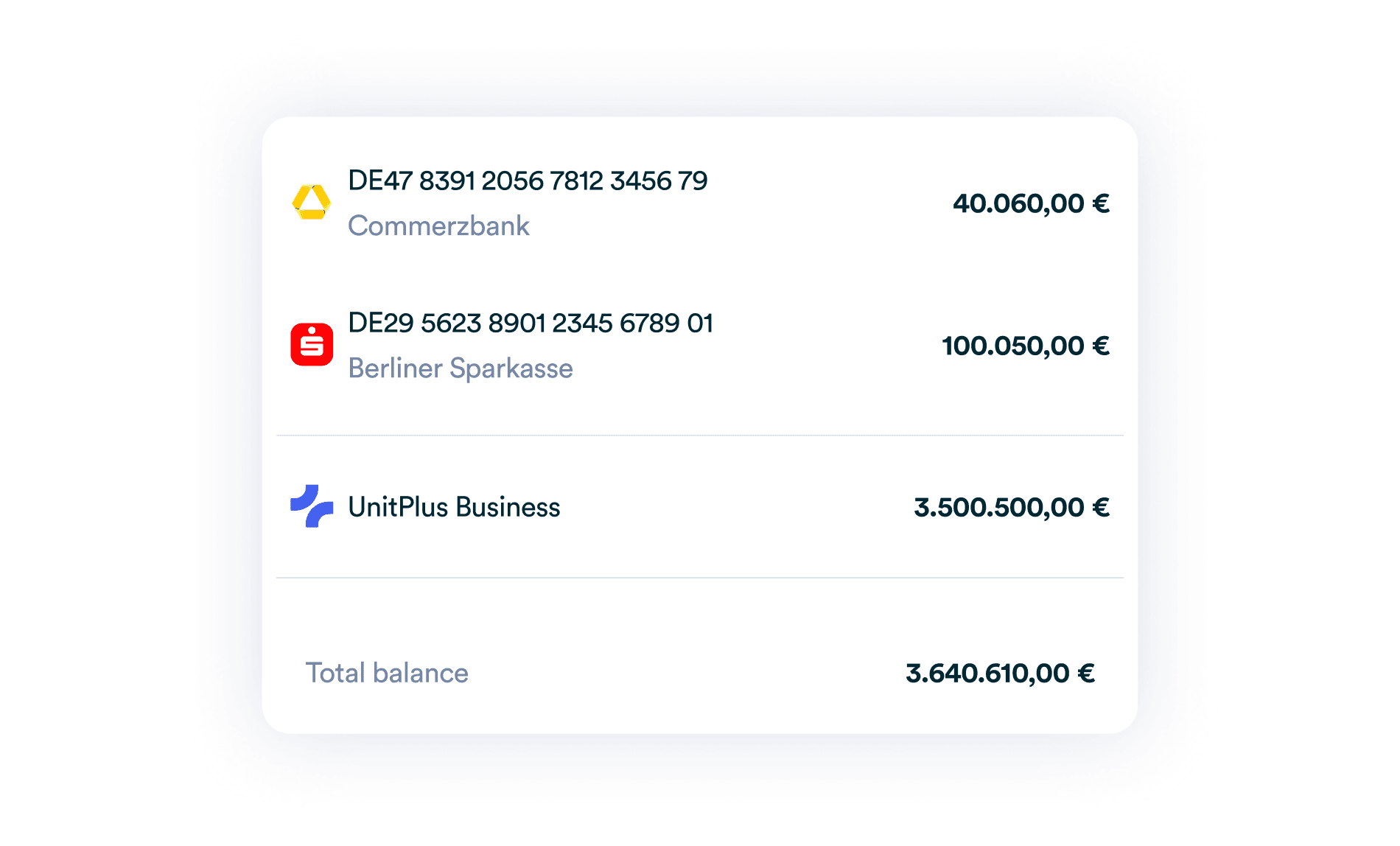The width and height of the screenshot is (1400, 846).
Task: Click the word Sparkasse in bank name
Action: click(x=511, y=368)
